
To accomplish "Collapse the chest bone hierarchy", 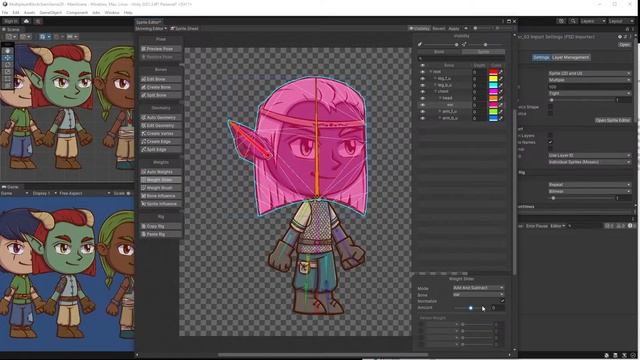I will 435,91.
